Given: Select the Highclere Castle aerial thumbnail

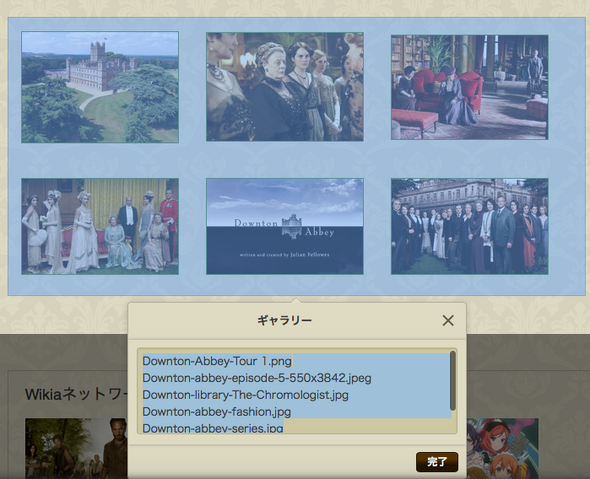Looking at the screenshot, I should pyautogui.click(x=100, y=87).
